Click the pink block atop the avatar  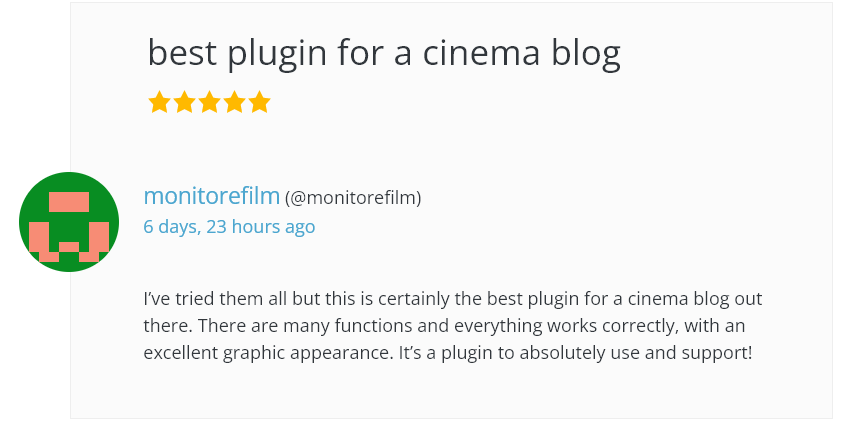(x=69, y=202)
